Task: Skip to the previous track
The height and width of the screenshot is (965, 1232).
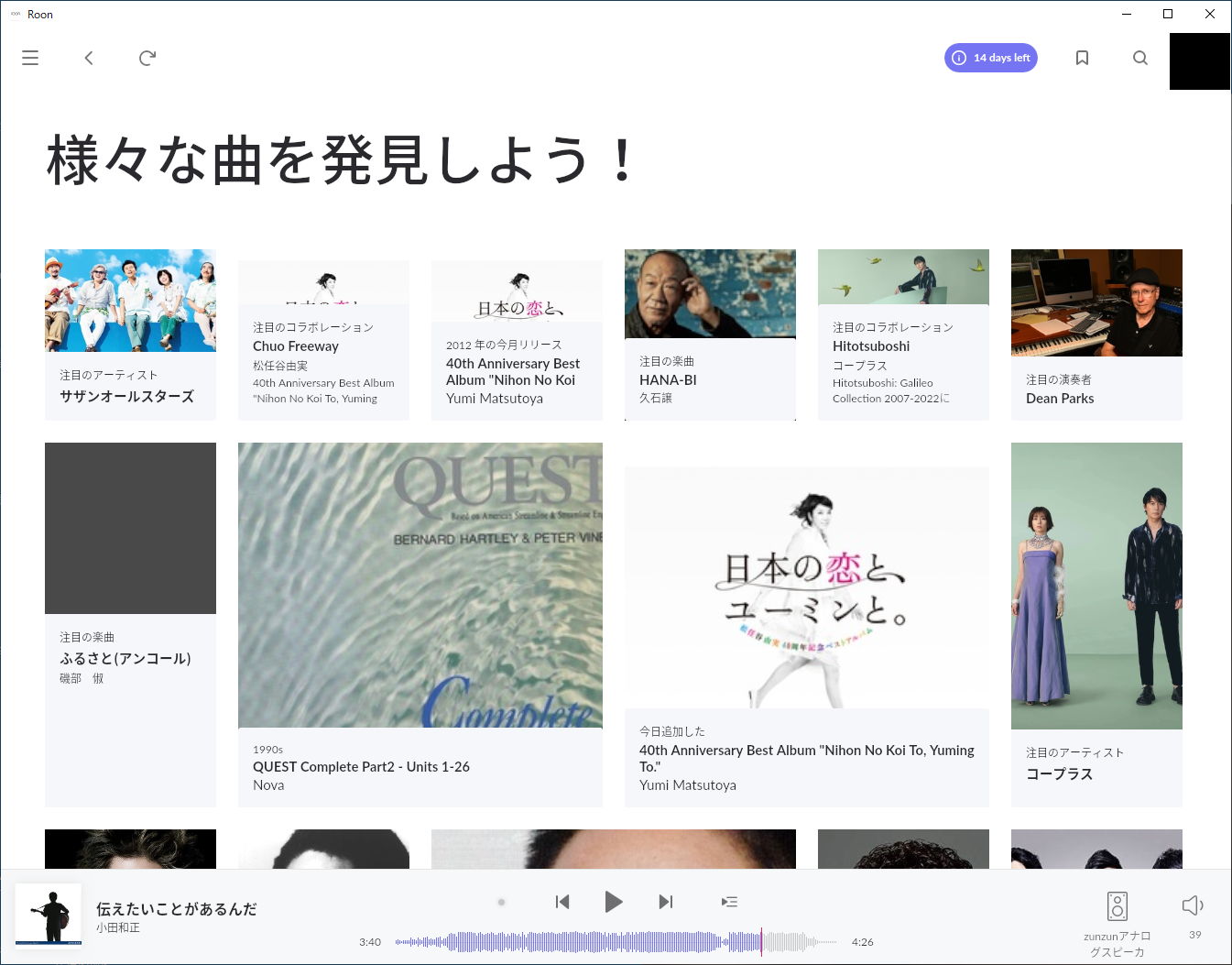Action: (562, 902)
